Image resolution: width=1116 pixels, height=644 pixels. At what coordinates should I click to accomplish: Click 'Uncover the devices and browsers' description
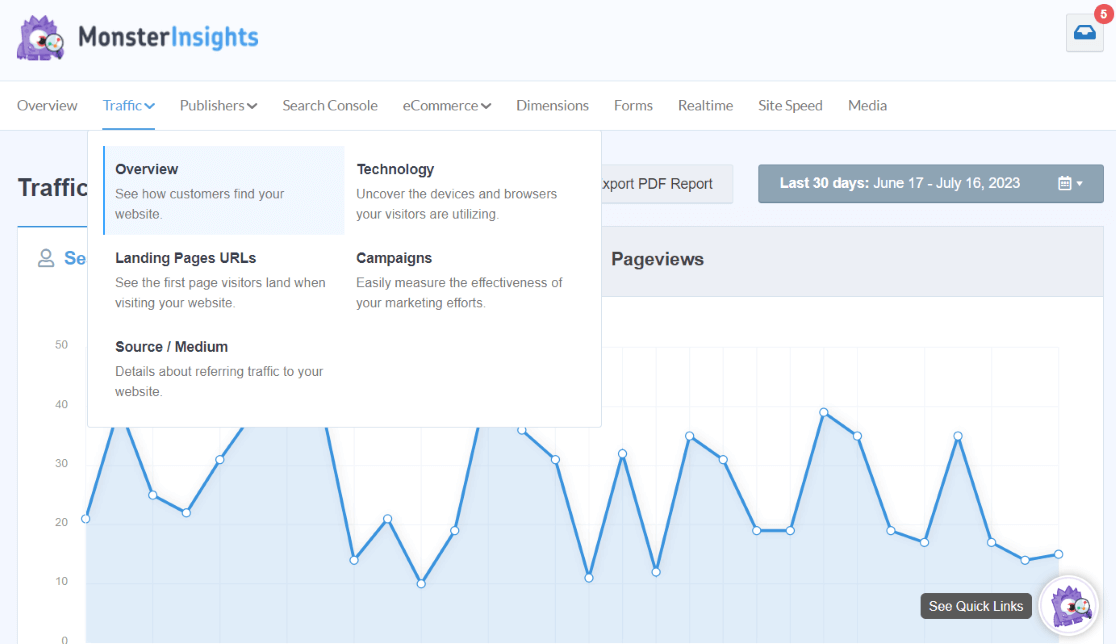(456, 204)
